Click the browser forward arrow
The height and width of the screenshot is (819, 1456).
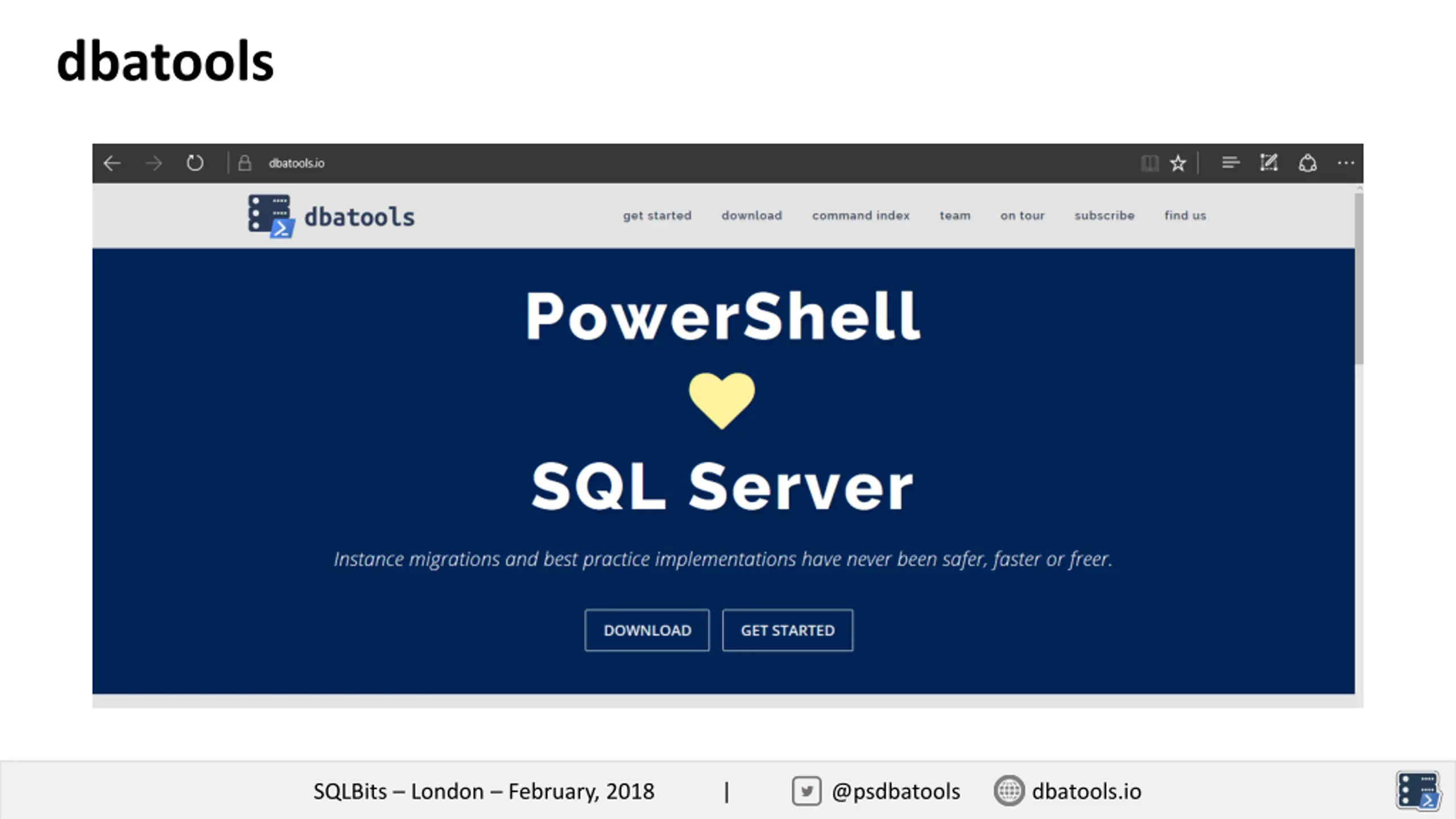[154, 163]
